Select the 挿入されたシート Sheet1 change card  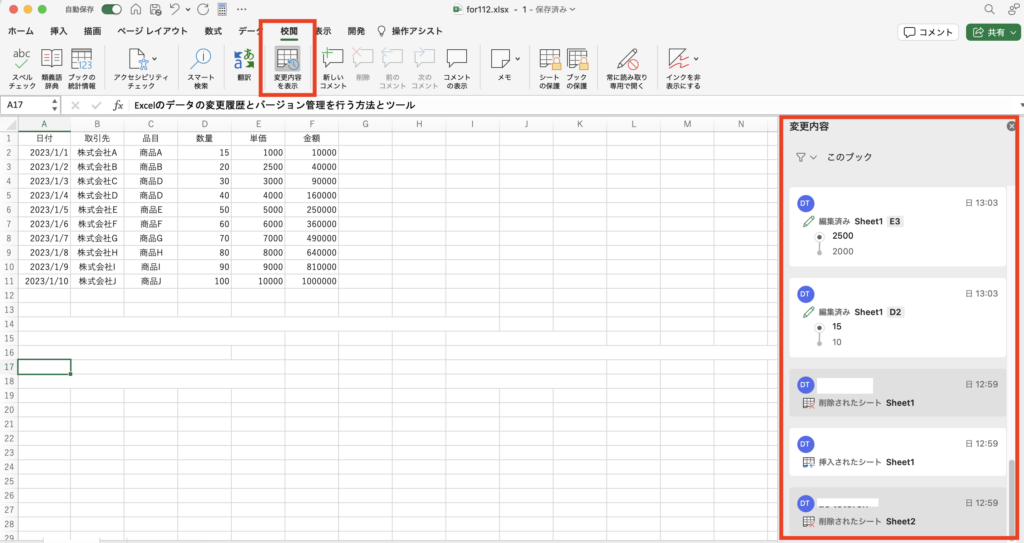click(898, 452)
